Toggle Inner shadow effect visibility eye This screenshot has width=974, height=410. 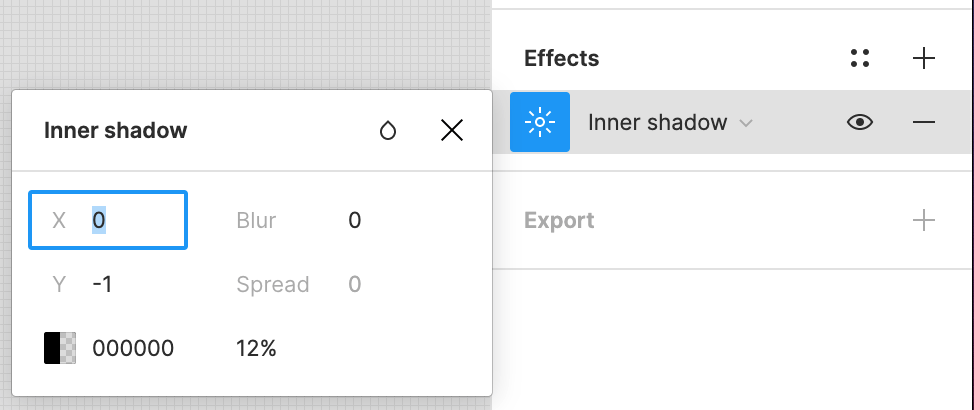(x=859, y=122)
